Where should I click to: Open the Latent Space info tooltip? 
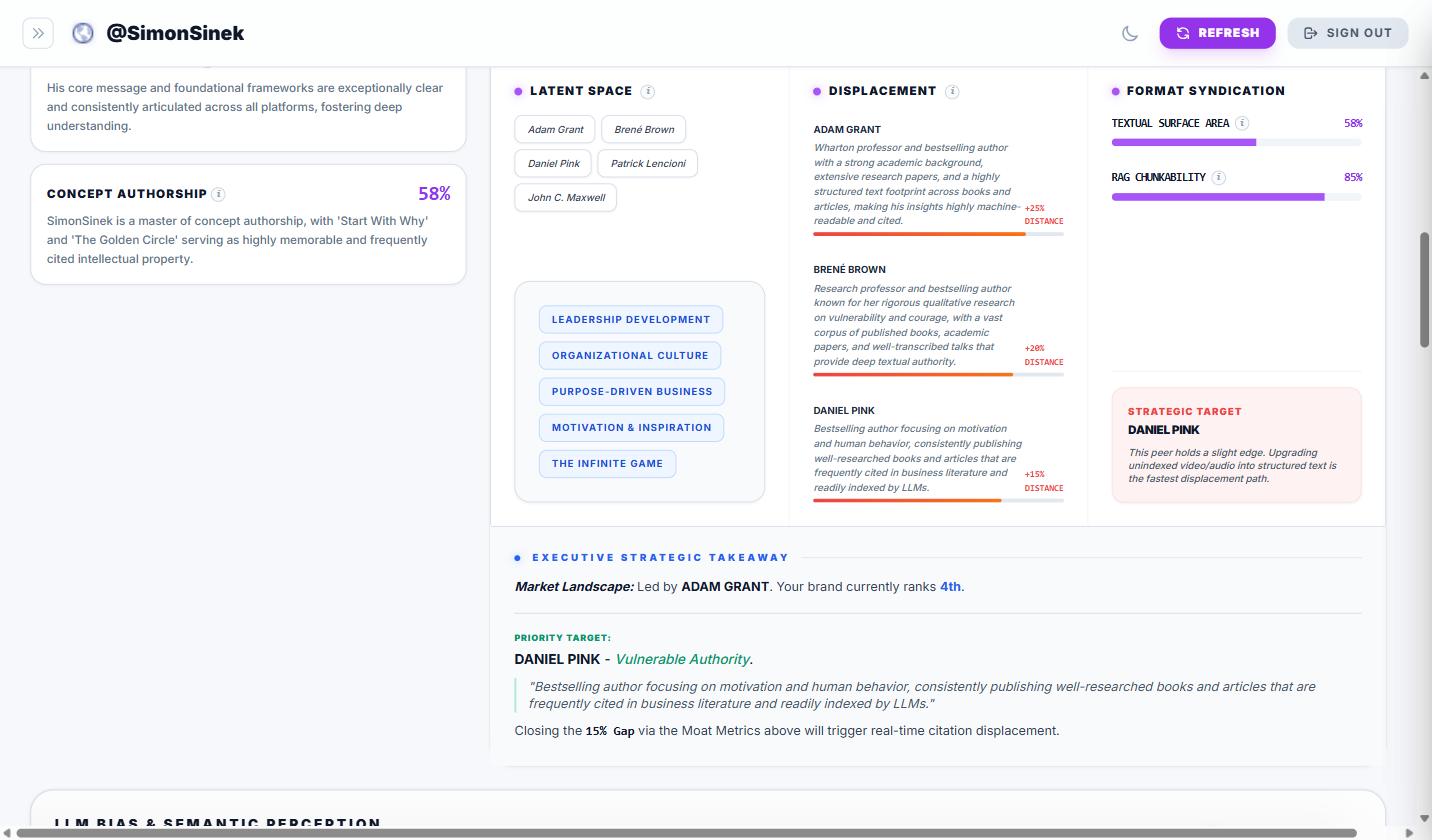(x=648, y=91)
